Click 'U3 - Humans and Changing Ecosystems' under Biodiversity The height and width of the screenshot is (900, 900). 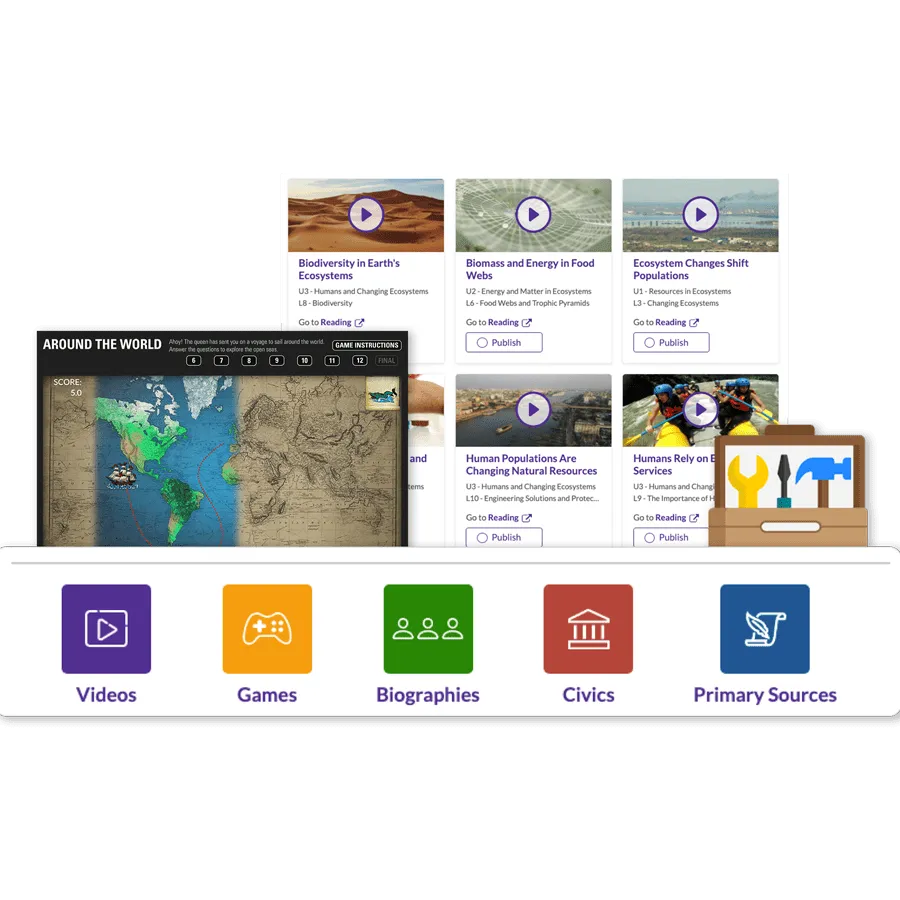pyautogui.click(x=363, y=292)
